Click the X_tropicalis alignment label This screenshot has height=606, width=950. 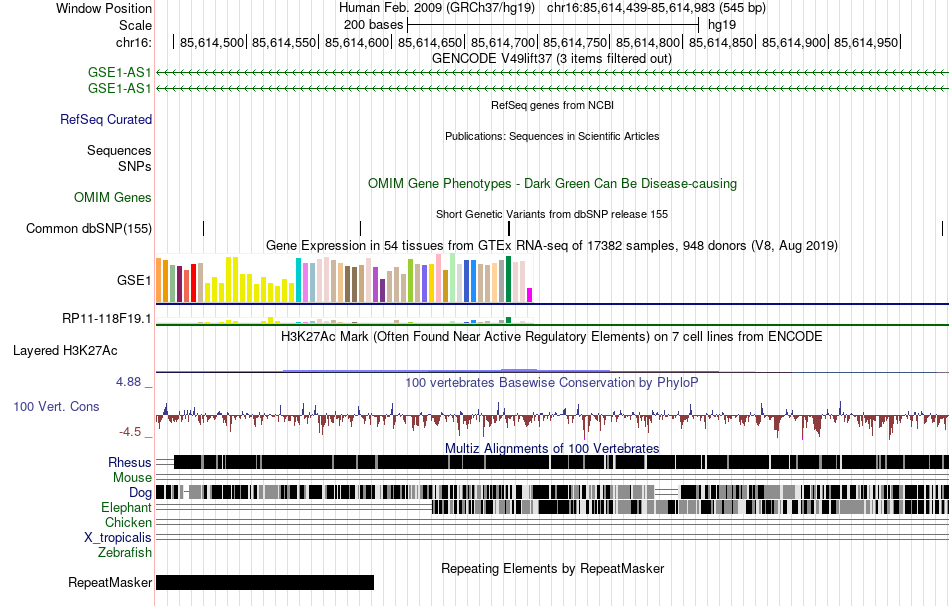[x=118, y=538]
